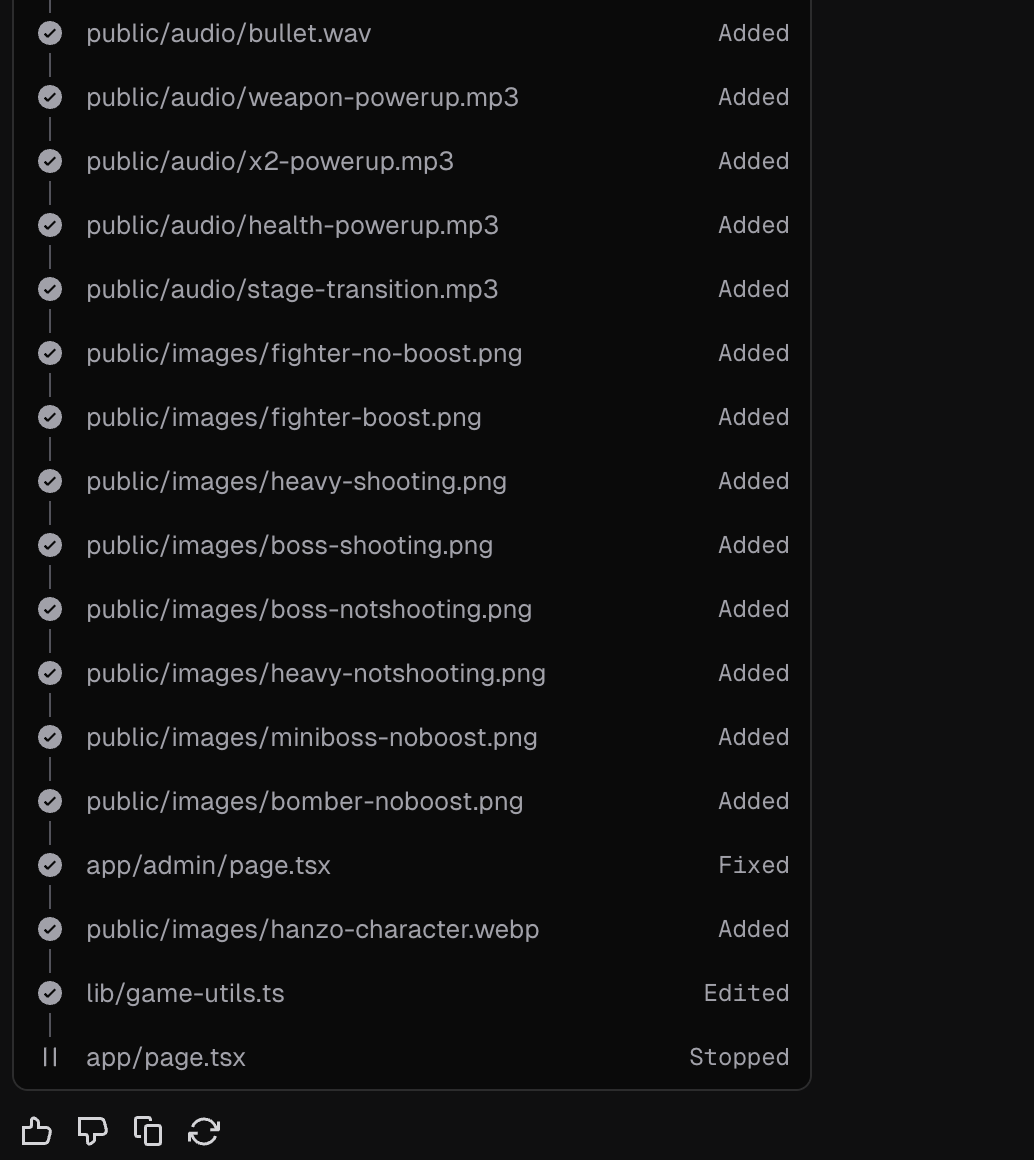This screenshot has width=1034, height=1160.
Task: Open public/audio/x2-powerup.mp3 file entry
Action: pyautogui.click(x=270, y=161)
